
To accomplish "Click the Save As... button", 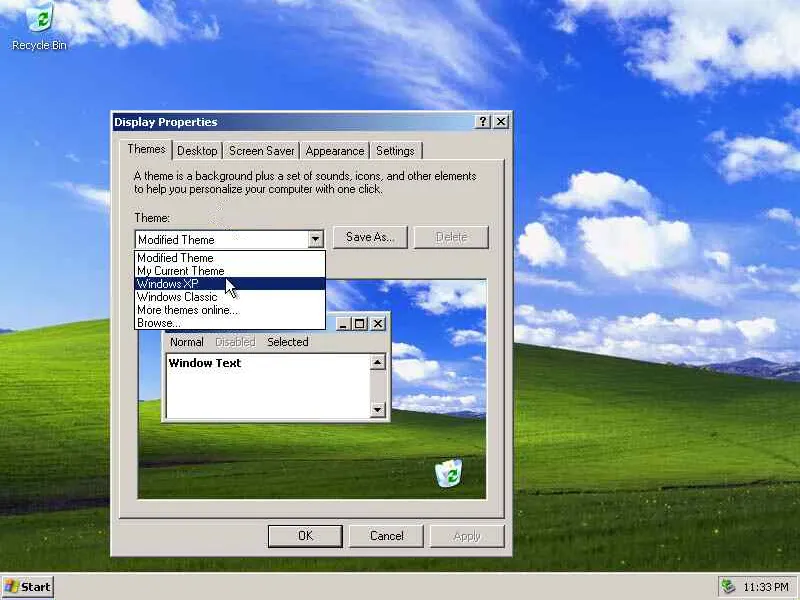I will click(x=370, y=237).
